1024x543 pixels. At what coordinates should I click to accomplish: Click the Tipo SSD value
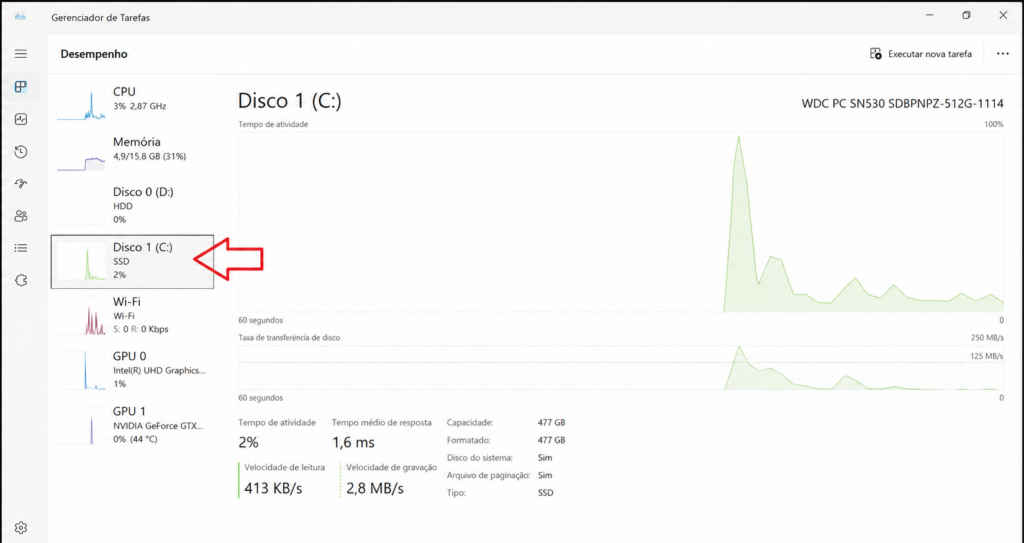(x=545, y=493)
